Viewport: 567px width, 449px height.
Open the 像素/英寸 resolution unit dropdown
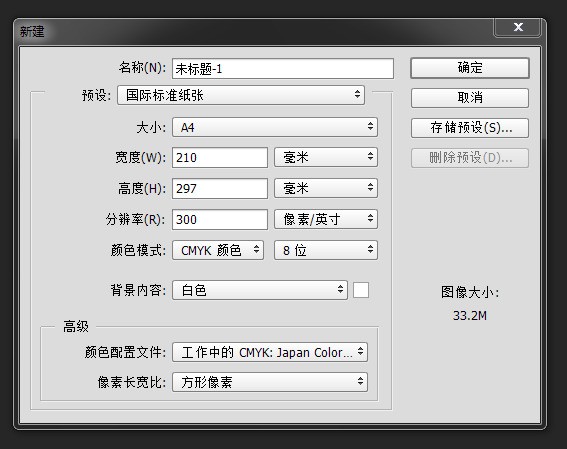(x=326, y=219)
